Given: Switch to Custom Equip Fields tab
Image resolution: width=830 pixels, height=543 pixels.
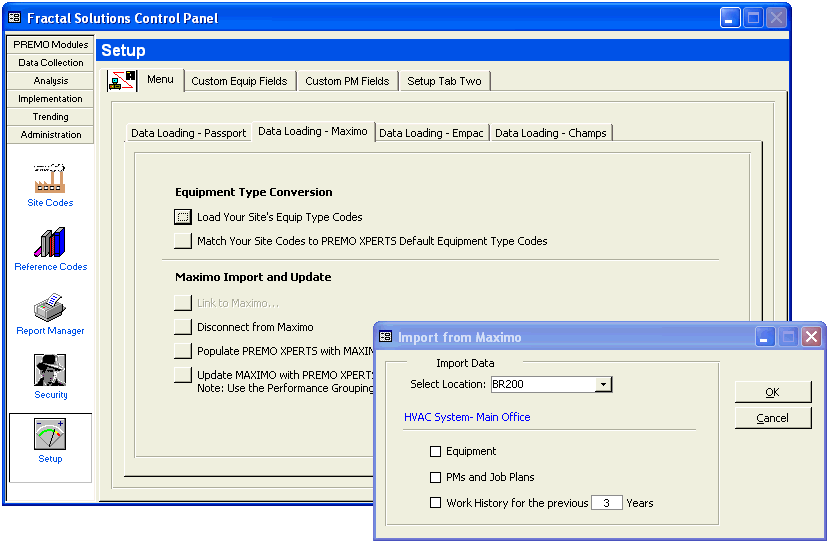Looking at the screenshot, I should point(239,81).
